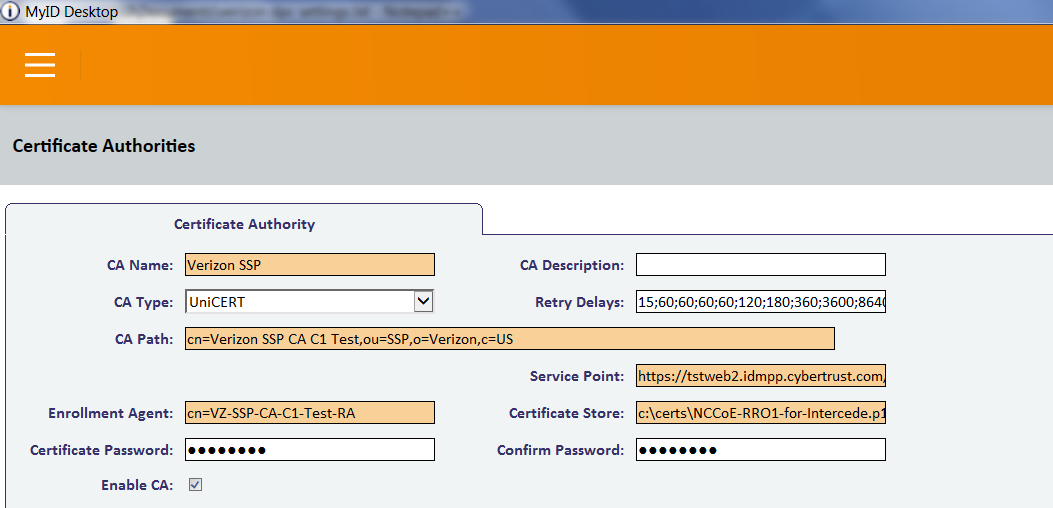Click the CA Path label
1053x508 pixels.
[144, 339]
